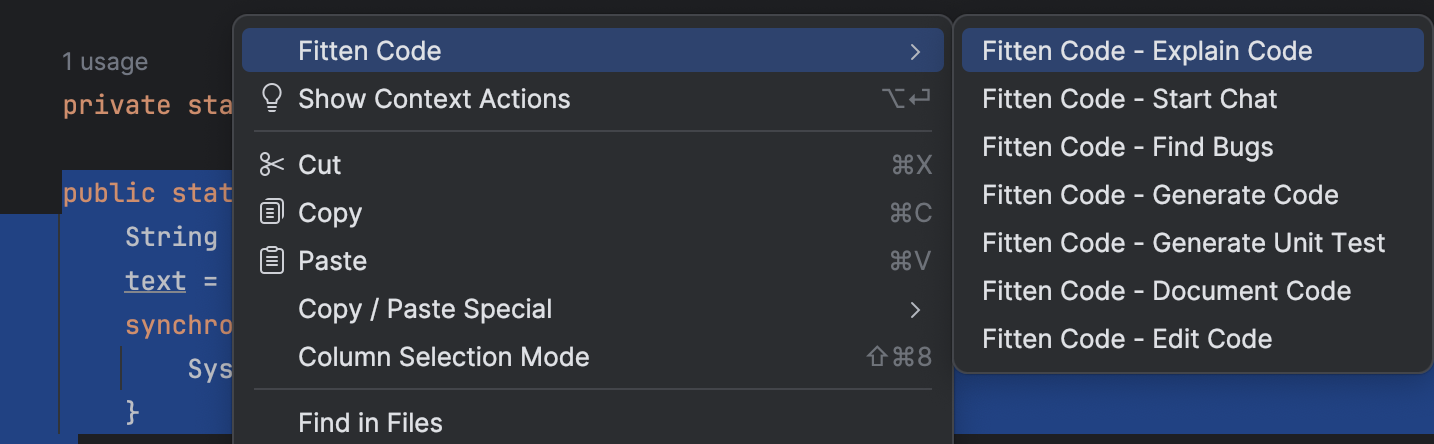This screenshot has width=1434, height=444.
Task: Expand Copy / Paste Special submenu arrow
Action: 915,309
